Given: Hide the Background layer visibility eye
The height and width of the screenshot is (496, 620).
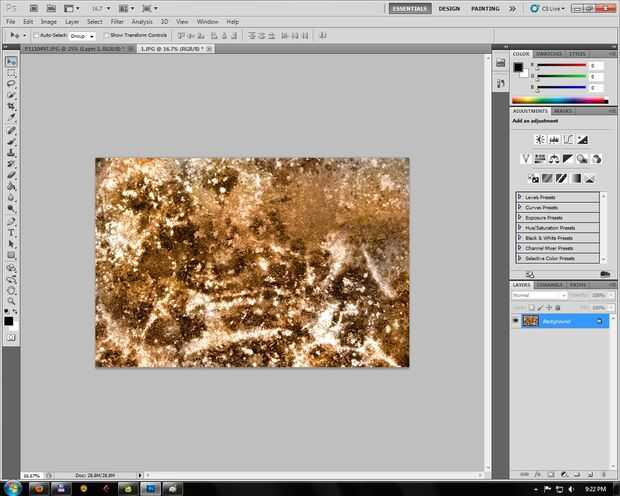Looking at the screenshot, I should click(x=516, y=321).
